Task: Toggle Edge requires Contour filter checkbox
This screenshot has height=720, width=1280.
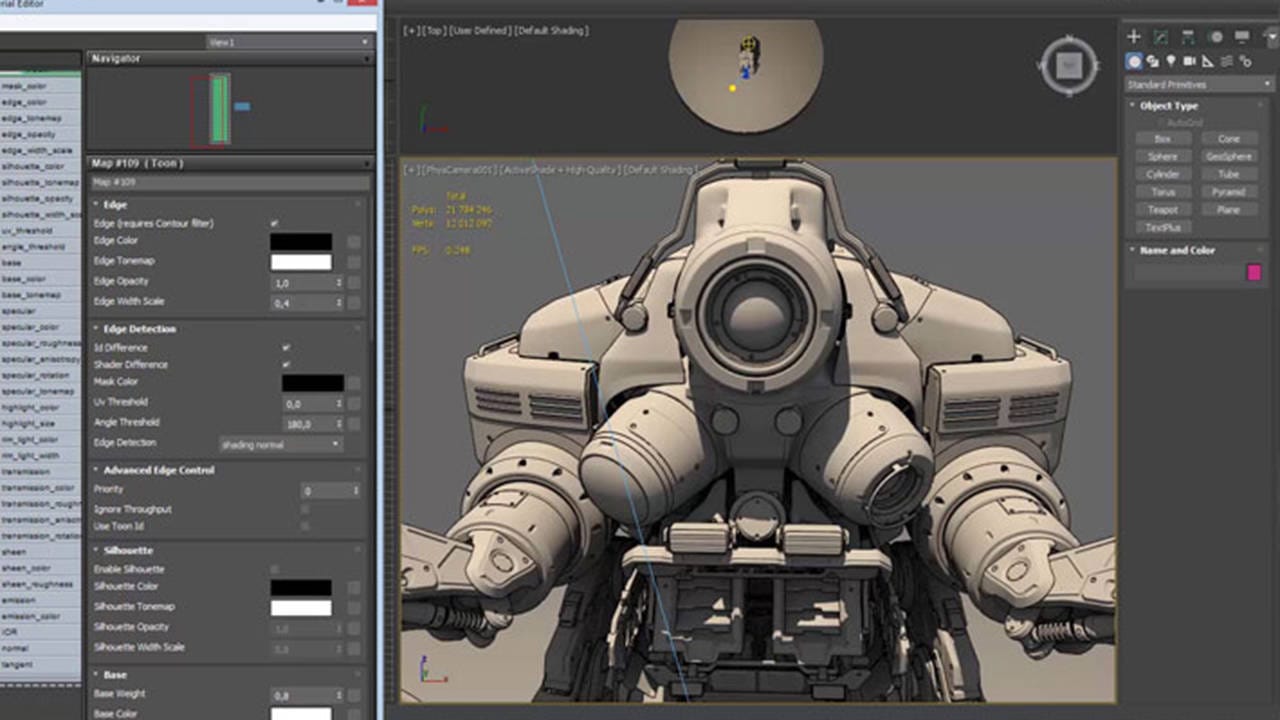Action: (x=274, y=223)
